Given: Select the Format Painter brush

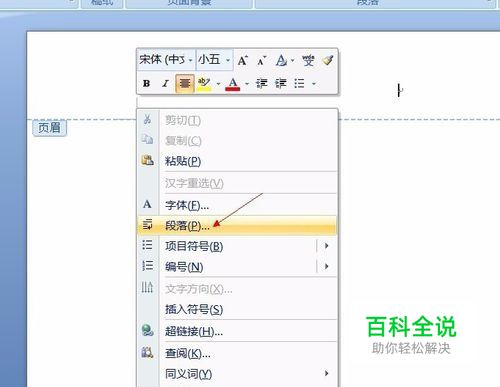Looking at the screenshot, I should pyautogui.click(x=328, y=60).
